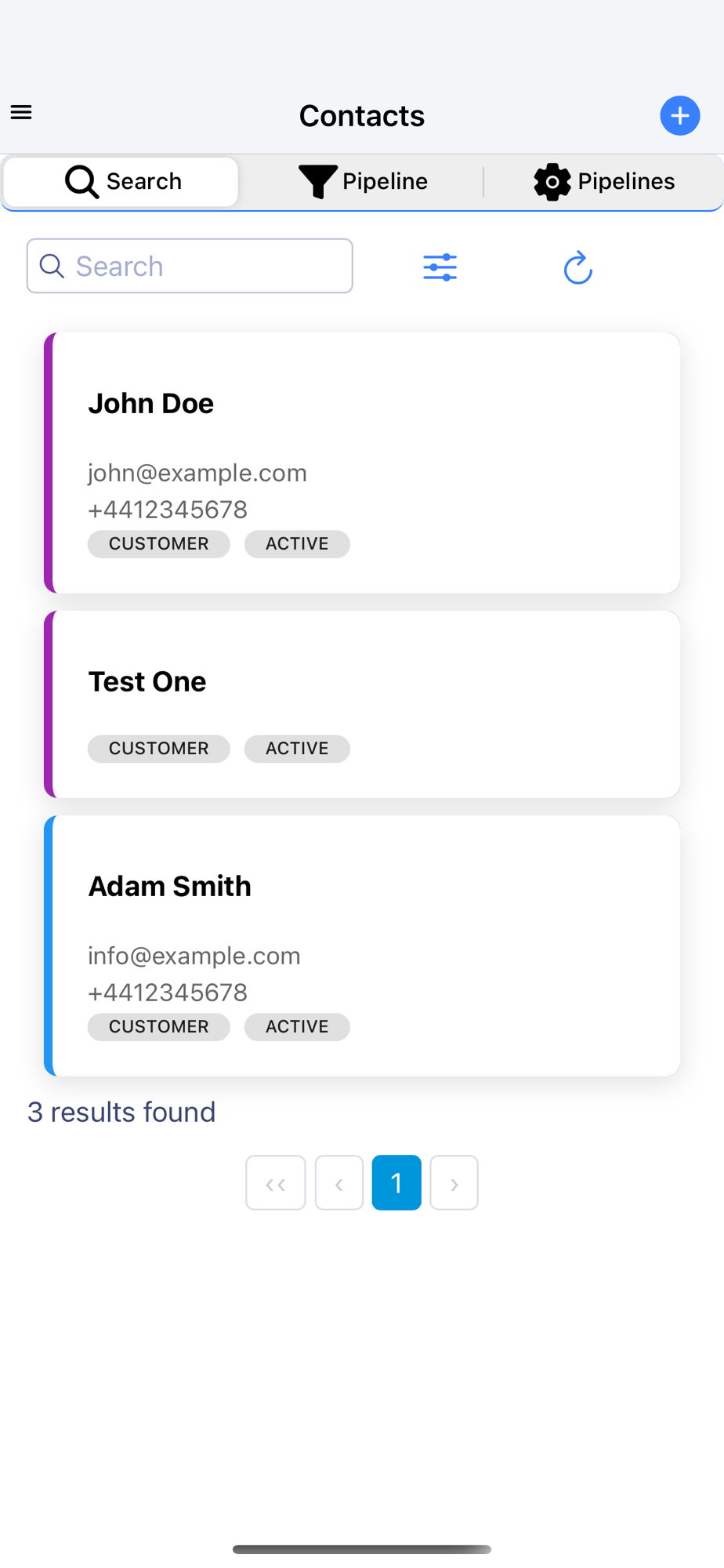This screenshot has width=724, height=1568.
Task: Select page 1 in pagination
Action: (396, 1182)
